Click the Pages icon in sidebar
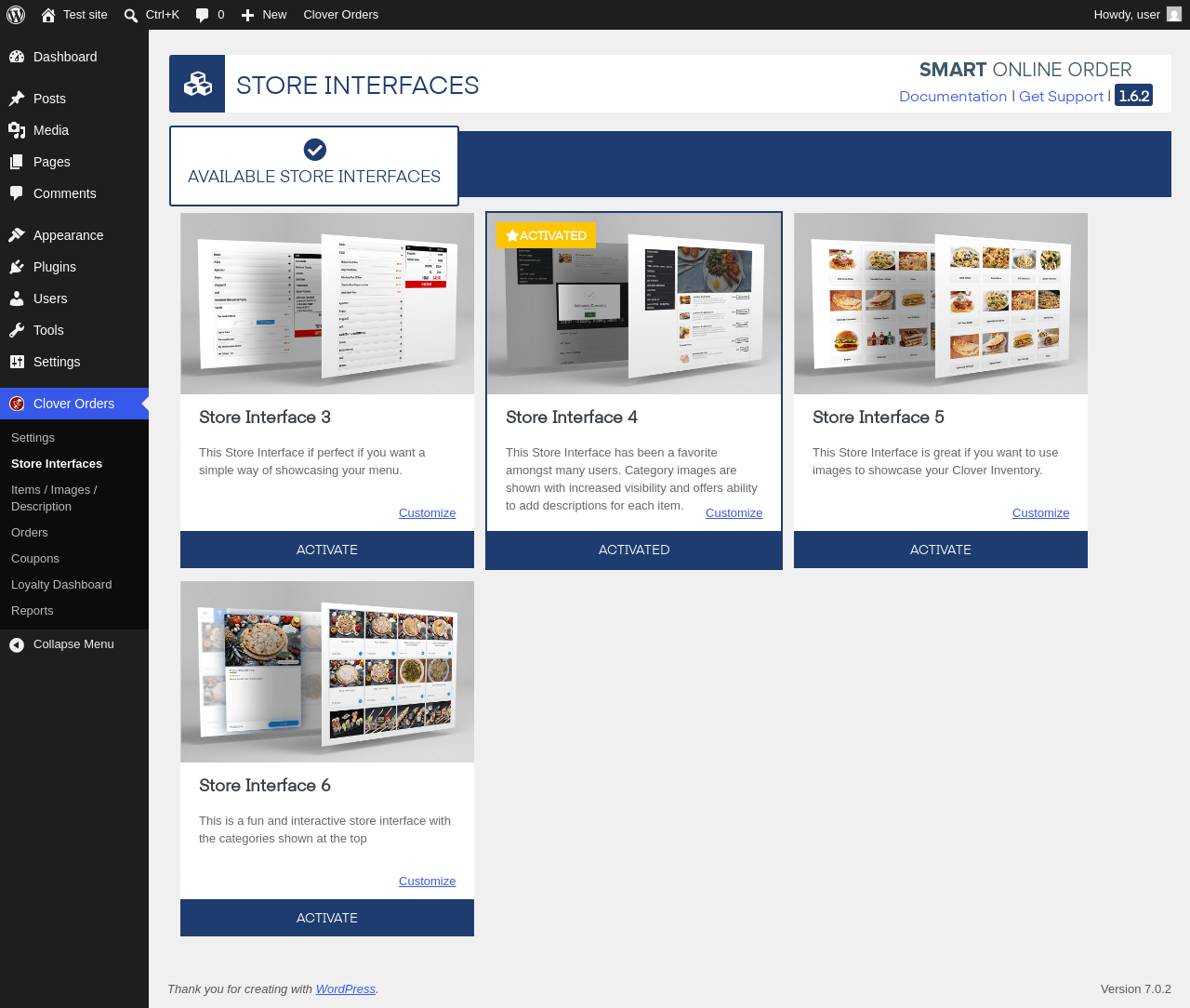Viewport: 1190px width, 1008px height. [17, 162]
